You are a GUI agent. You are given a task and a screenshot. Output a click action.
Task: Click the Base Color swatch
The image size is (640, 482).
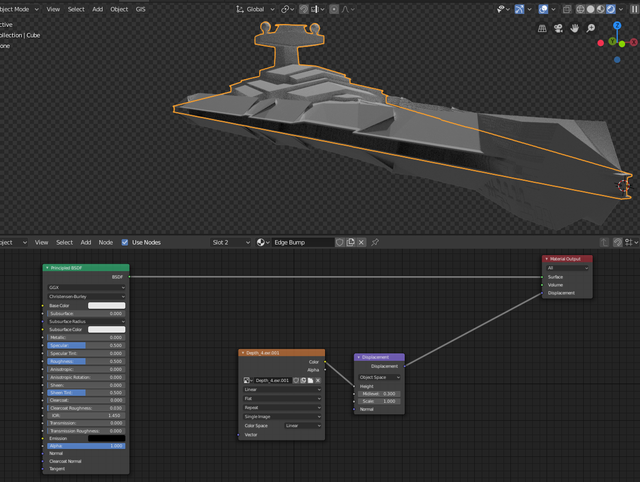point(107,306)
